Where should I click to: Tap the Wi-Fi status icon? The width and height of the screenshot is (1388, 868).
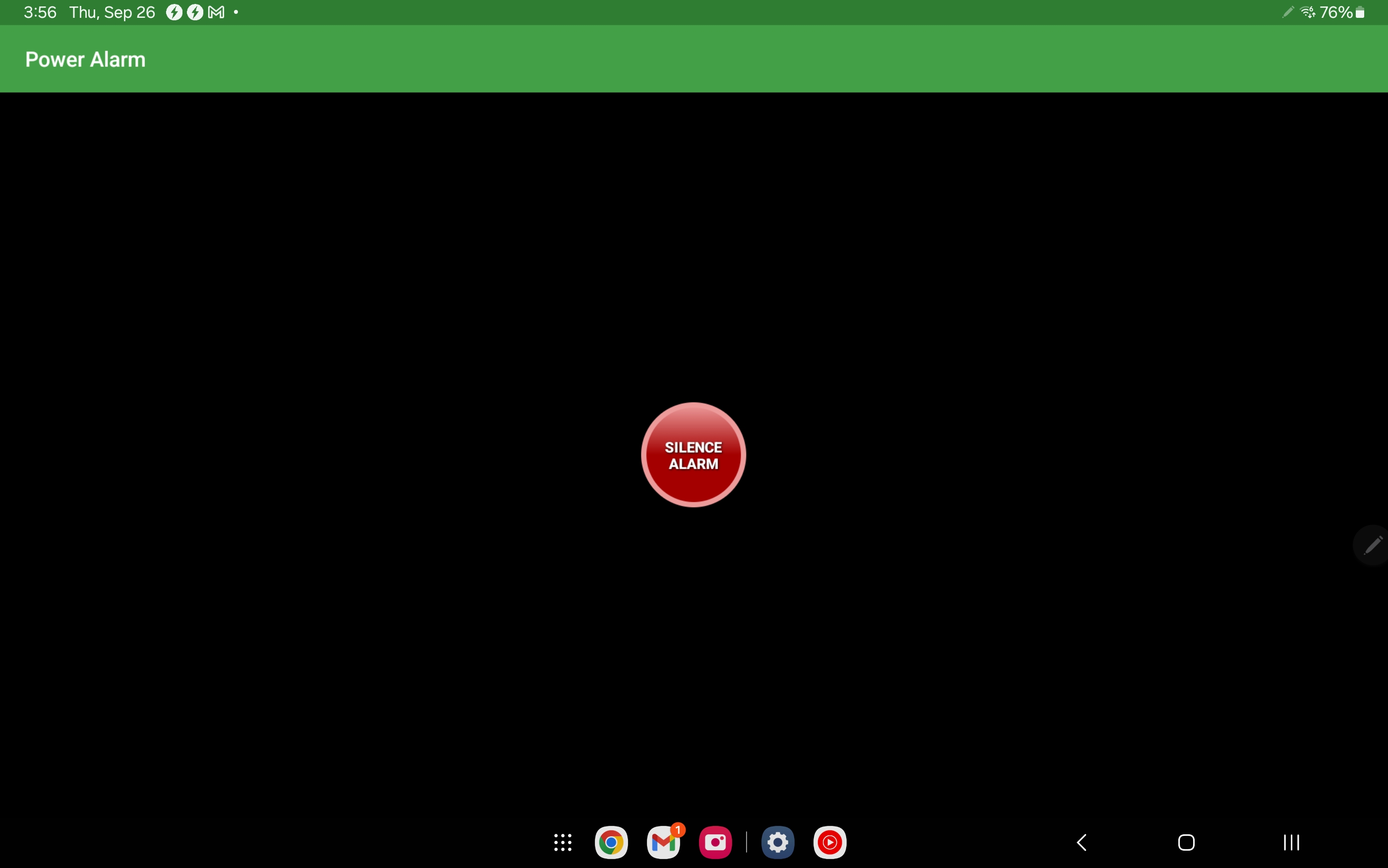(1308, 12)
